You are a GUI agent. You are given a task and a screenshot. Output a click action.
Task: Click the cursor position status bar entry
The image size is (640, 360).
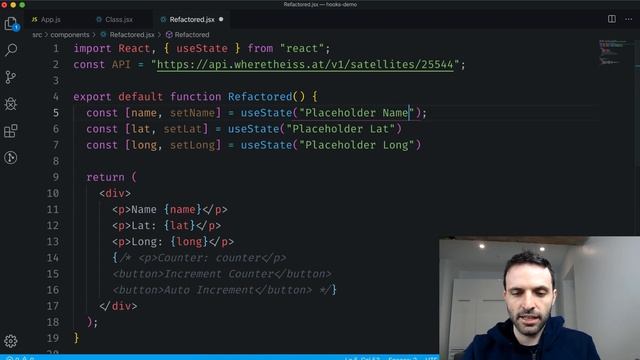coord(362,358)
